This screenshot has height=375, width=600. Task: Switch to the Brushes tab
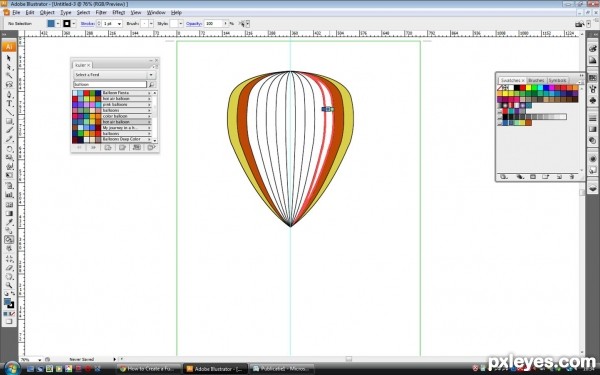click(x=536, y=80)
